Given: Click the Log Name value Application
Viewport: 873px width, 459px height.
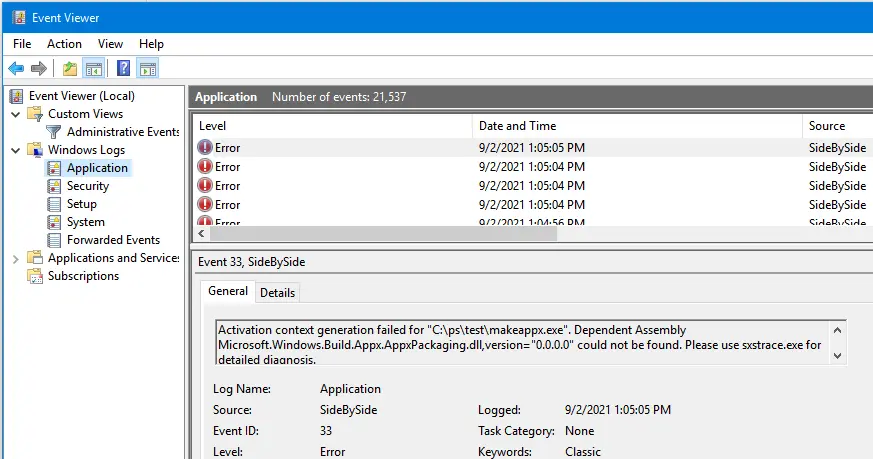Looking at the screenshot, I should point(350,389).
